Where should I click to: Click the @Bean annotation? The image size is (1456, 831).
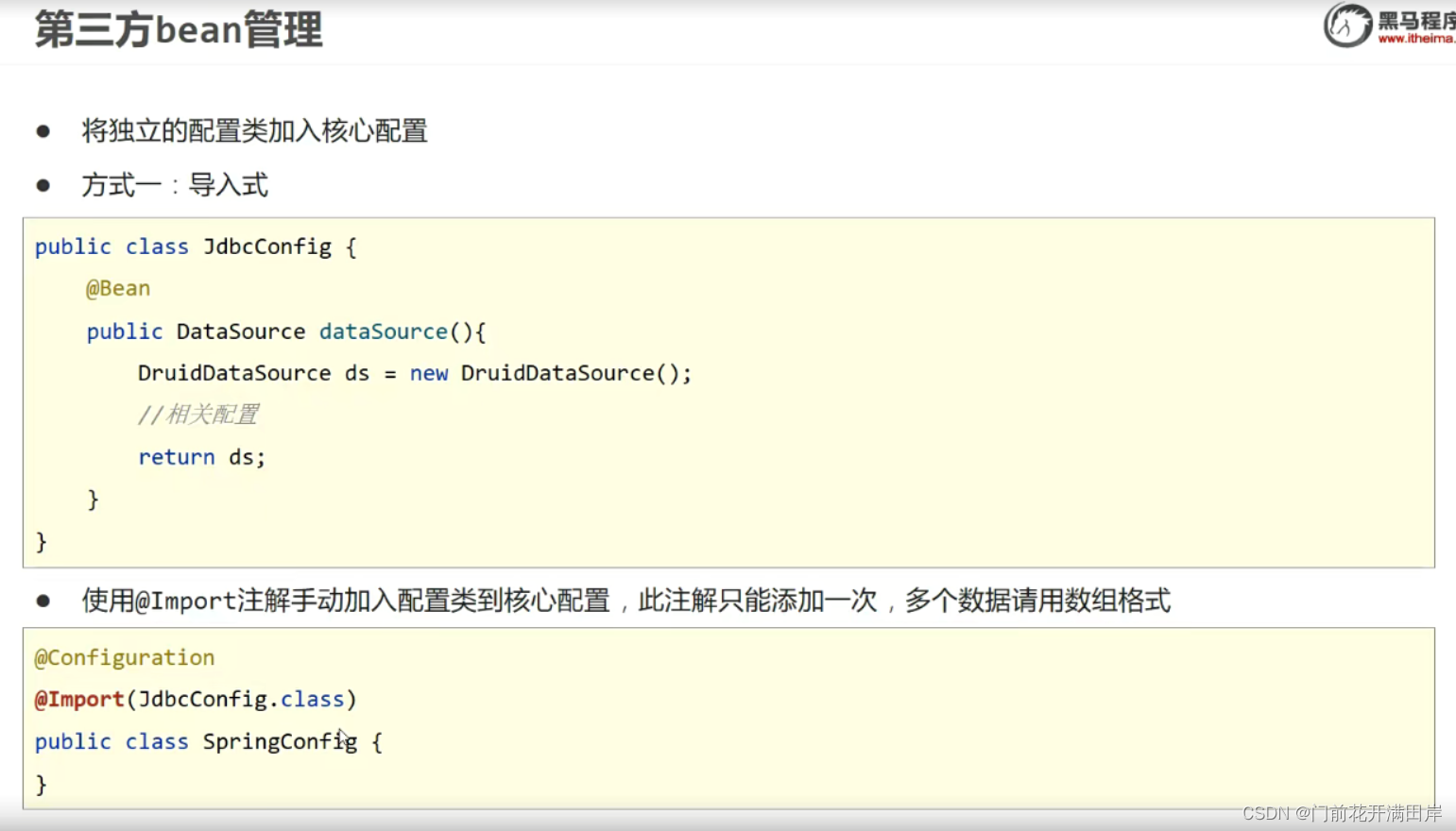pos(118,288)
